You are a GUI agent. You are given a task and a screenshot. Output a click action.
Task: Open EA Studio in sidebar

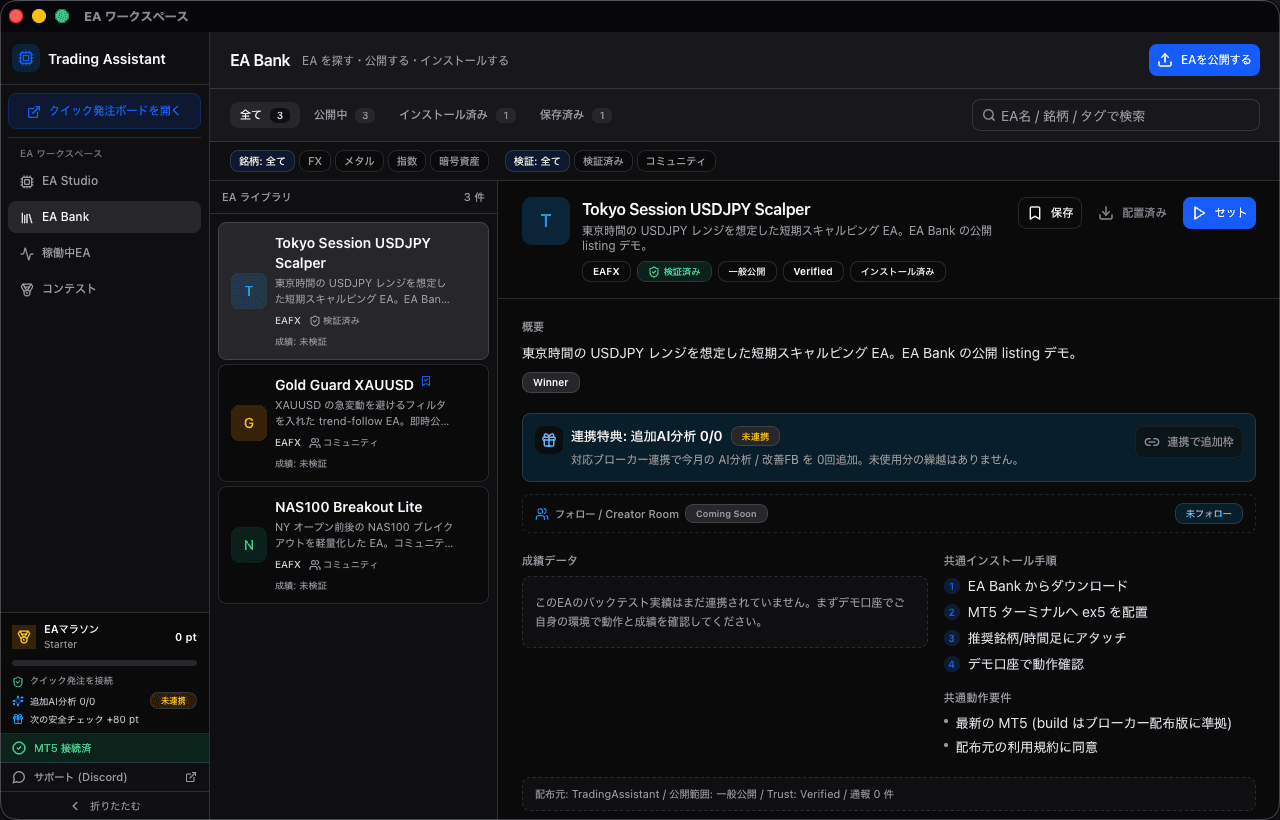click(x=105, y=181)
